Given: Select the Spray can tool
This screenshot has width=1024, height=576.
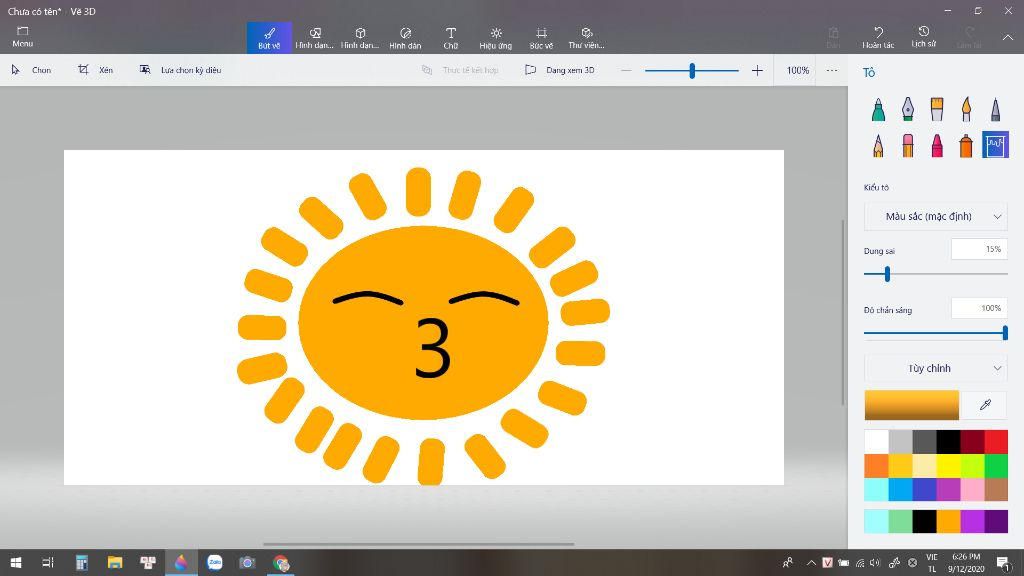Looking at the screenshot, I should click(x=966, y=145).
